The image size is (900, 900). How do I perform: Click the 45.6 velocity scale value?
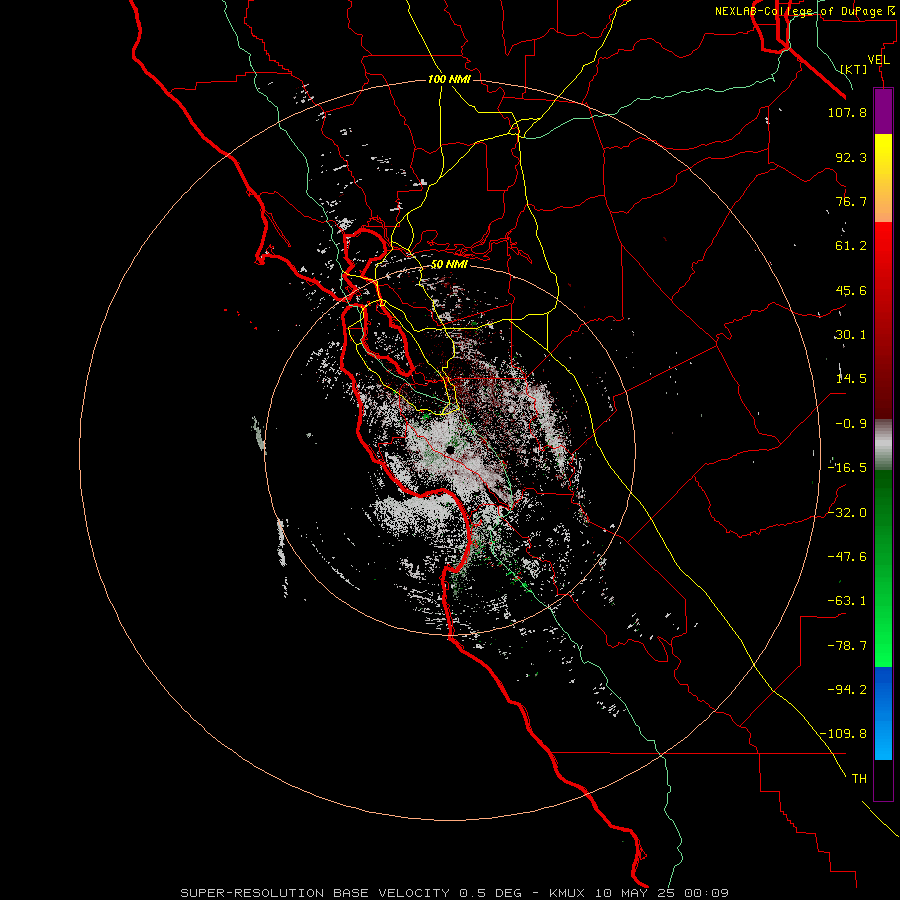click(x=851, y=290)
